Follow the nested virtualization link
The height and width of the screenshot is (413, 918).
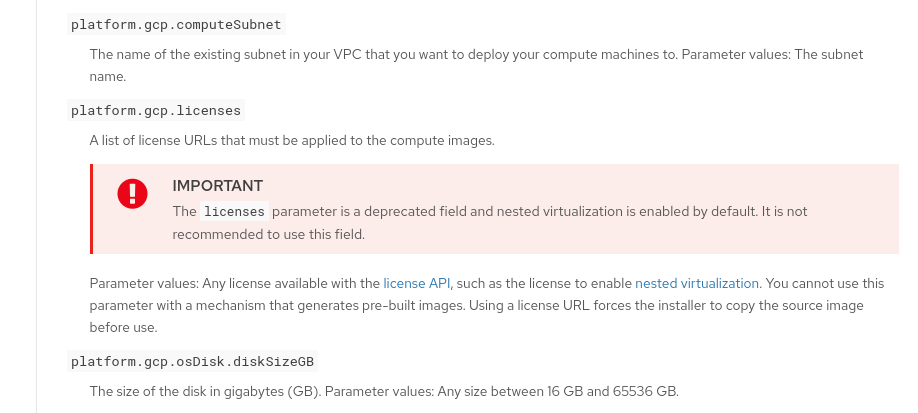[697, 283]
